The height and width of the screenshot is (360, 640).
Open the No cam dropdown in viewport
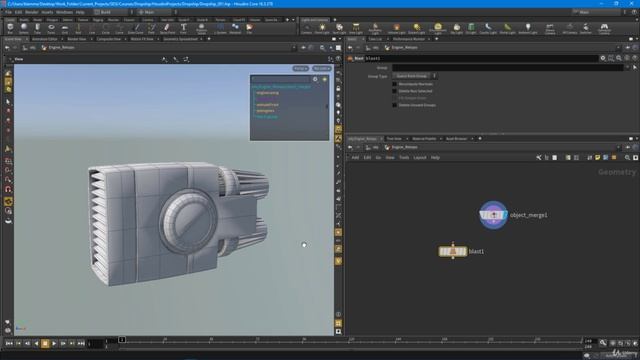[321, 68]
